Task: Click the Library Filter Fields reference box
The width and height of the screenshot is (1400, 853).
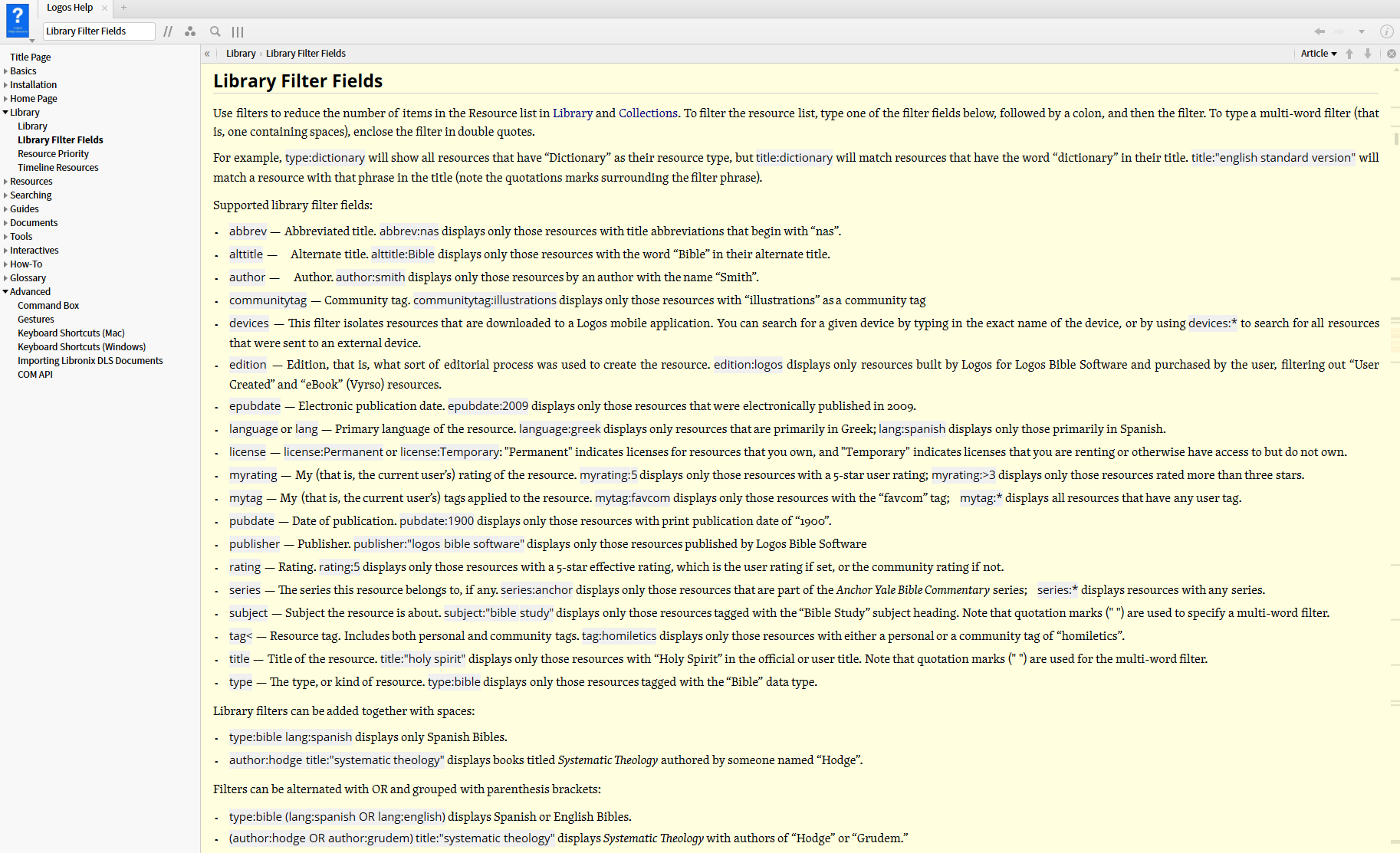Action: click(x=99, y=31)
